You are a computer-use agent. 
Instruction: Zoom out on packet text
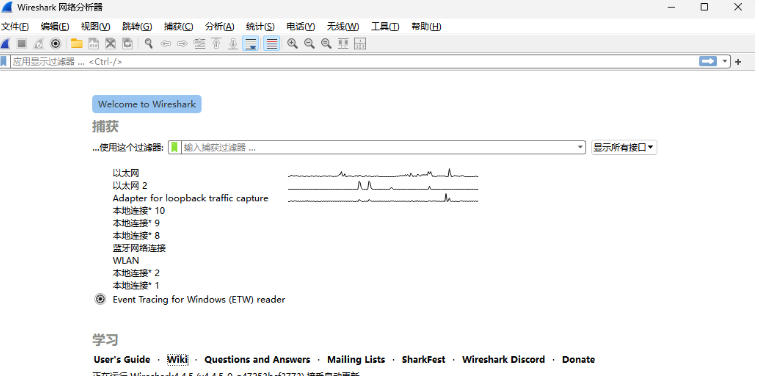309,44
